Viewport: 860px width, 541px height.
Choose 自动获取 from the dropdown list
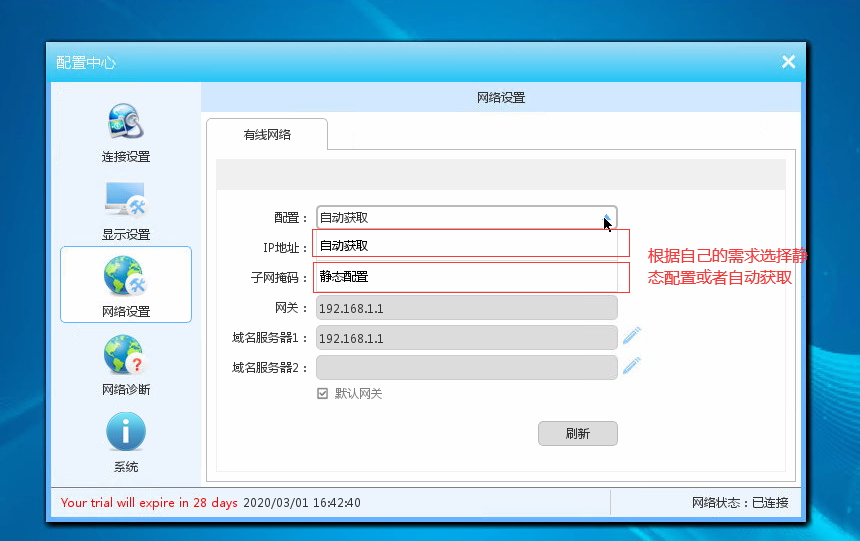coord(470,245)
